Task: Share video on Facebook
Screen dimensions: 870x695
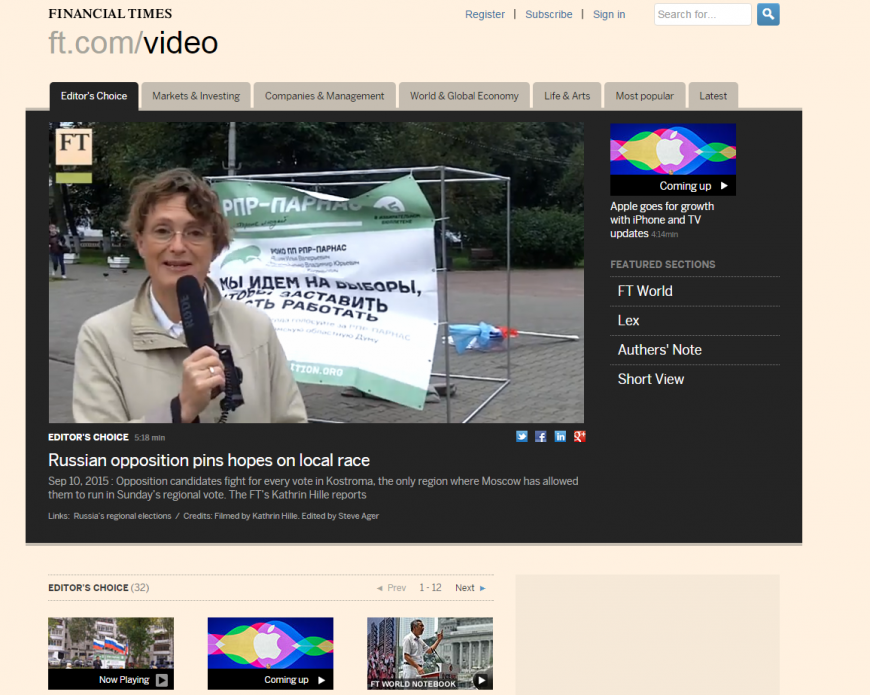Action: [x=540, y=437]
